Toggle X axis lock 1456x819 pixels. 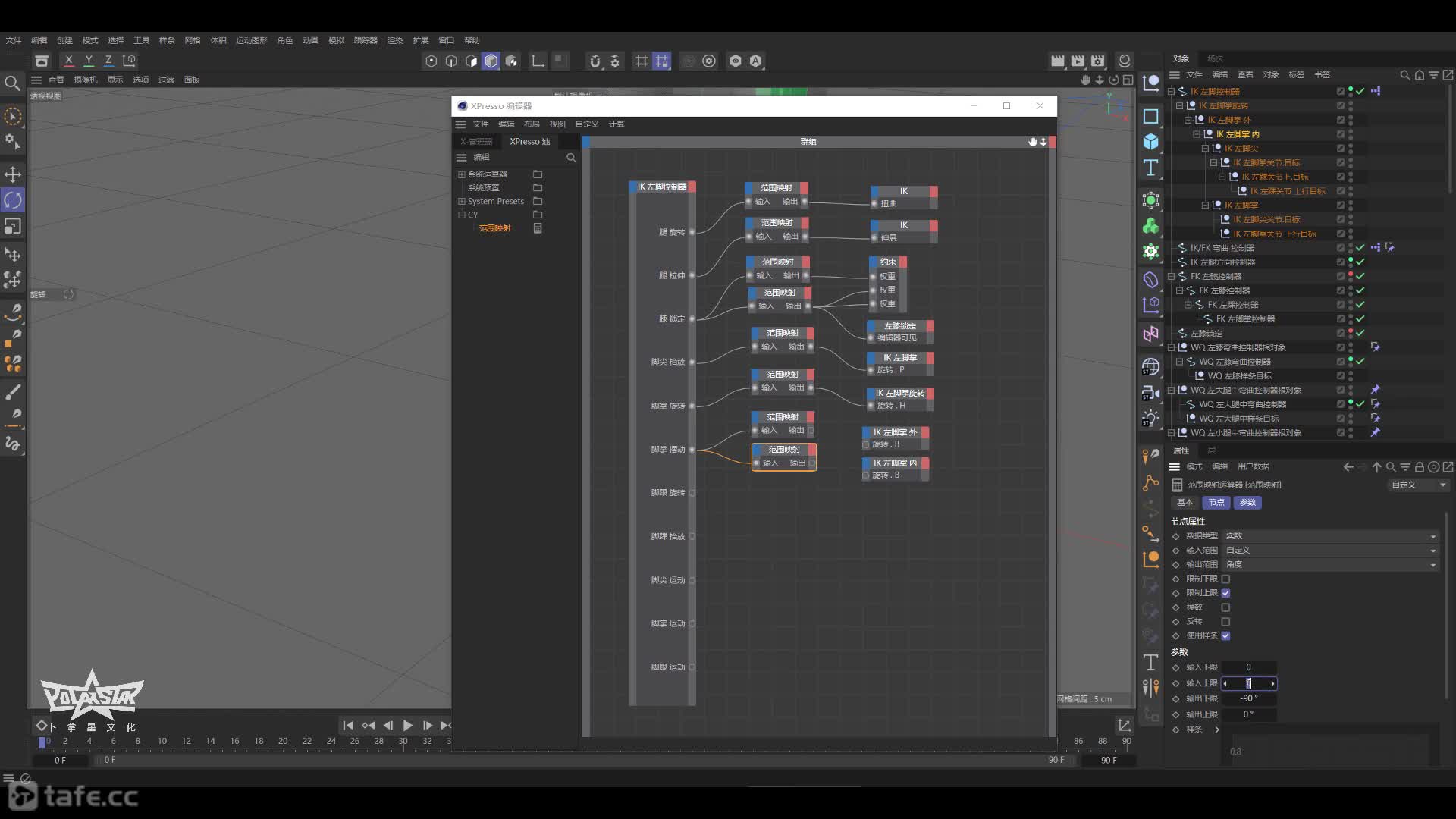click(69, 61)
